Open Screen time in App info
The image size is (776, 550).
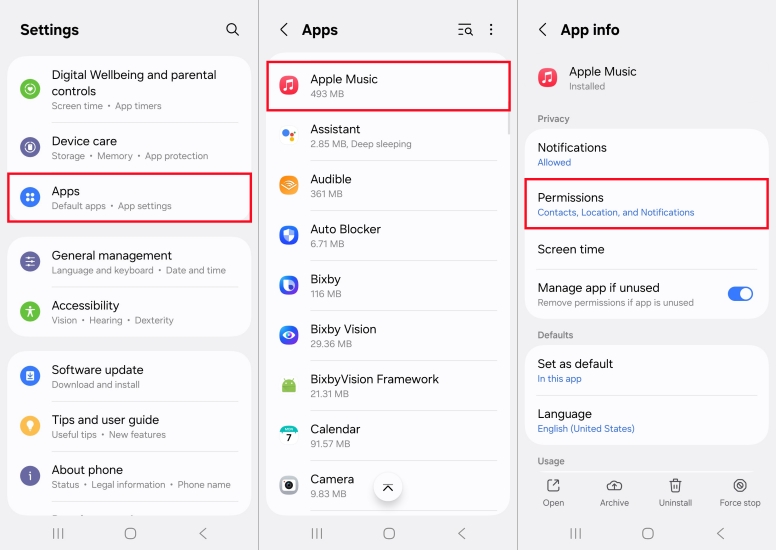[x=646, y=250]
